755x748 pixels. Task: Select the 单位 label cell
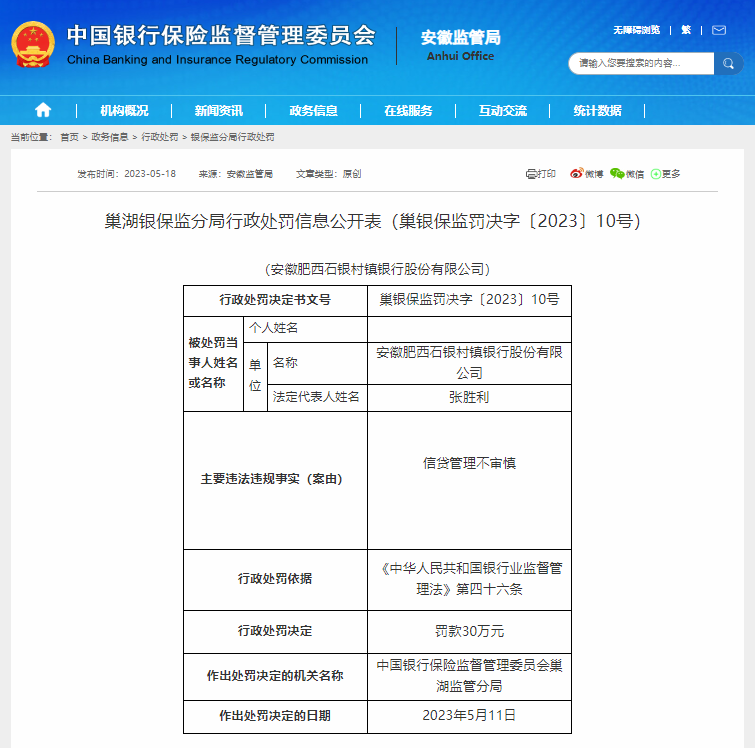point(255,377)
